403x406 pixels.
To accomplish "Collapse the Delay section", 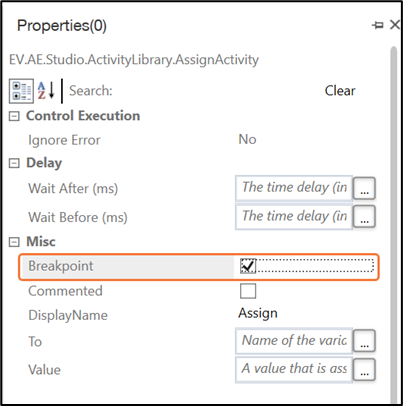I will pyautogui.click(x=14, y=163).
